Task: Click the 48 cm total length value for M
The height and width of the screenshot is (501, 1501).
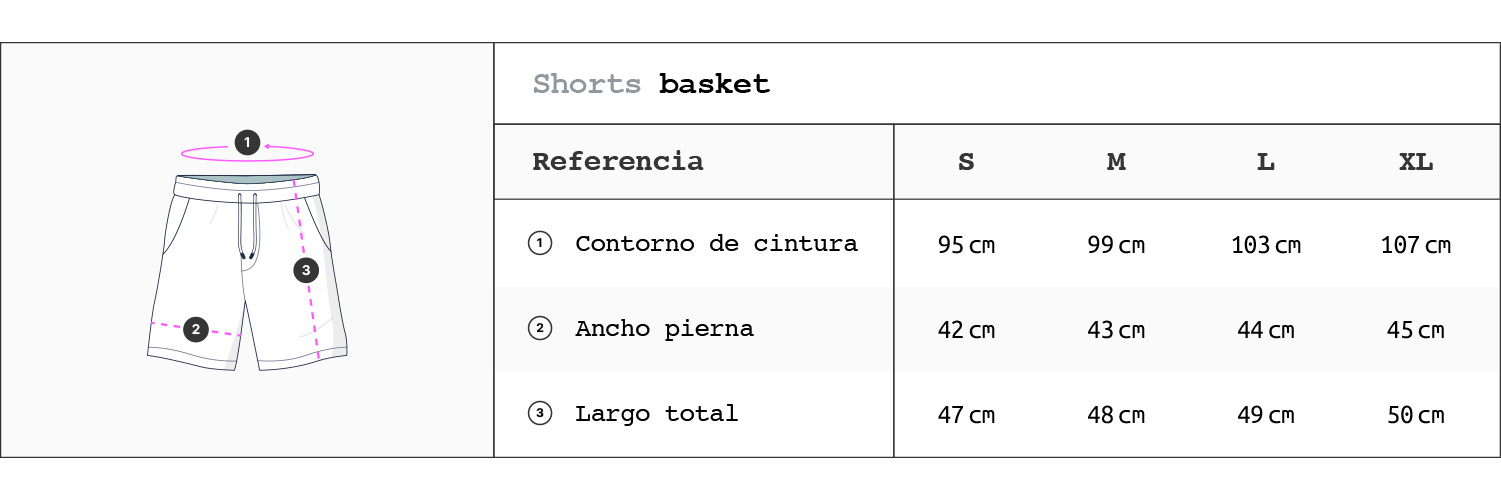Action: coord(1116,415)
